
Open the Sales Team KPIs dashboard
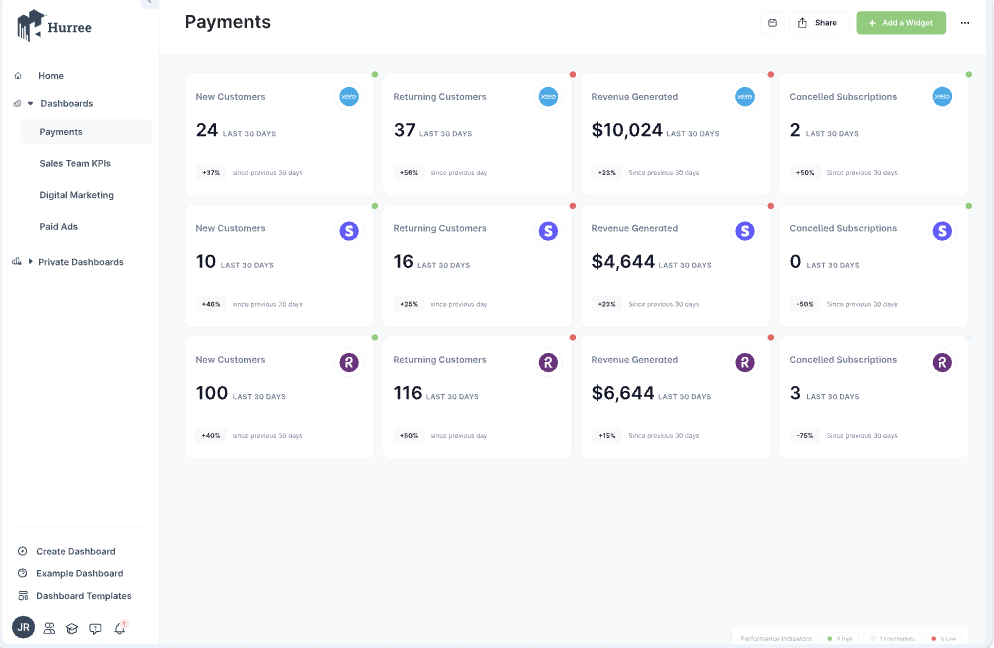75,163
